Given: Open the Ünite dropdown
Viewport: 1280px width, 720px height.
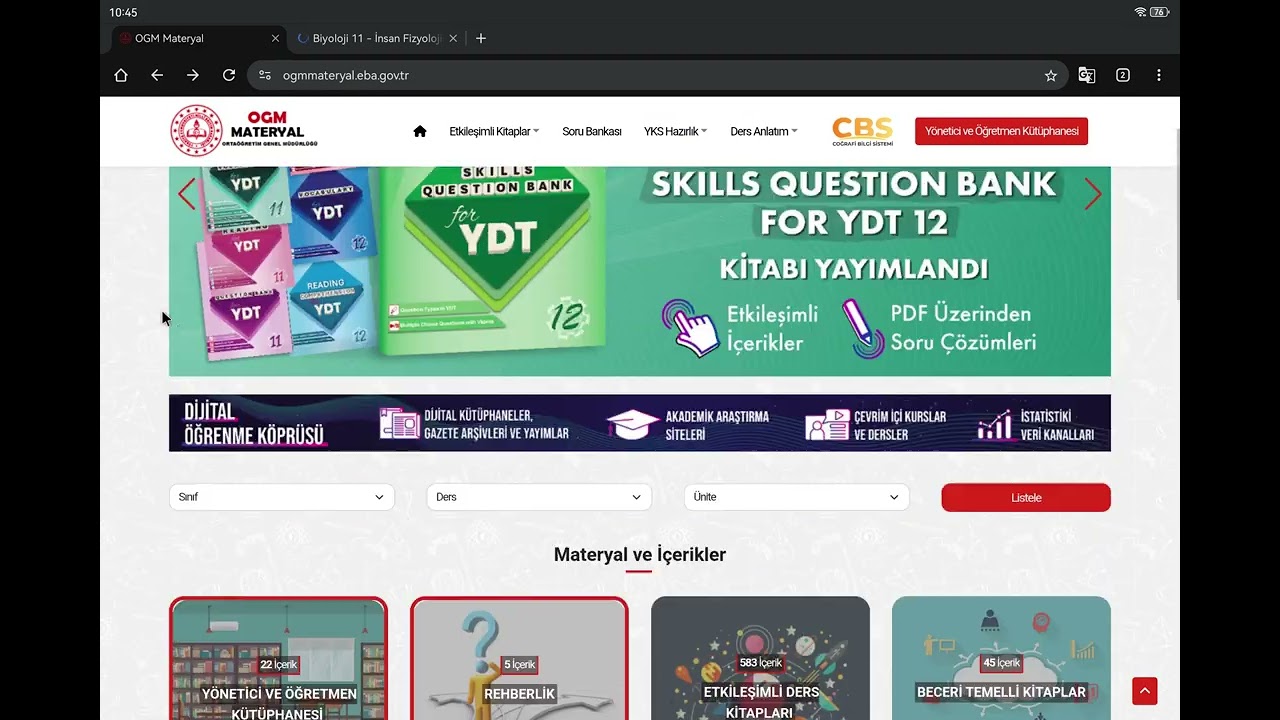Looking at the screenshot, I should (797, 497).
